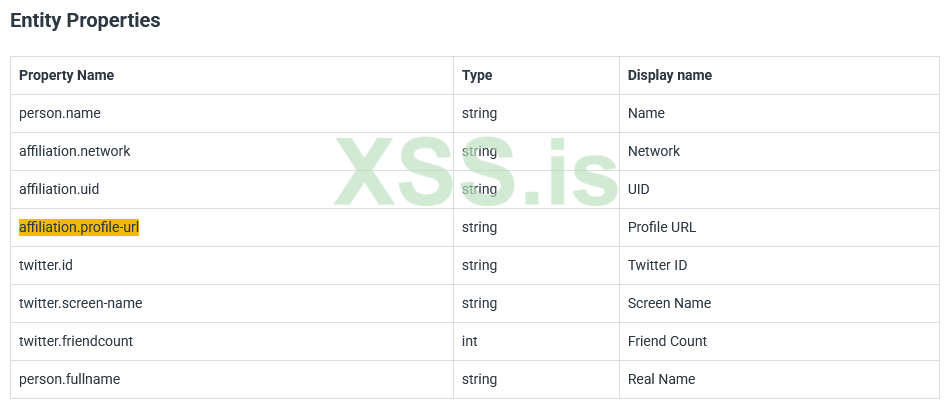Viewport: 952px width, 410px height.
Task: Select the Type column header
Action: click(477, 75)
